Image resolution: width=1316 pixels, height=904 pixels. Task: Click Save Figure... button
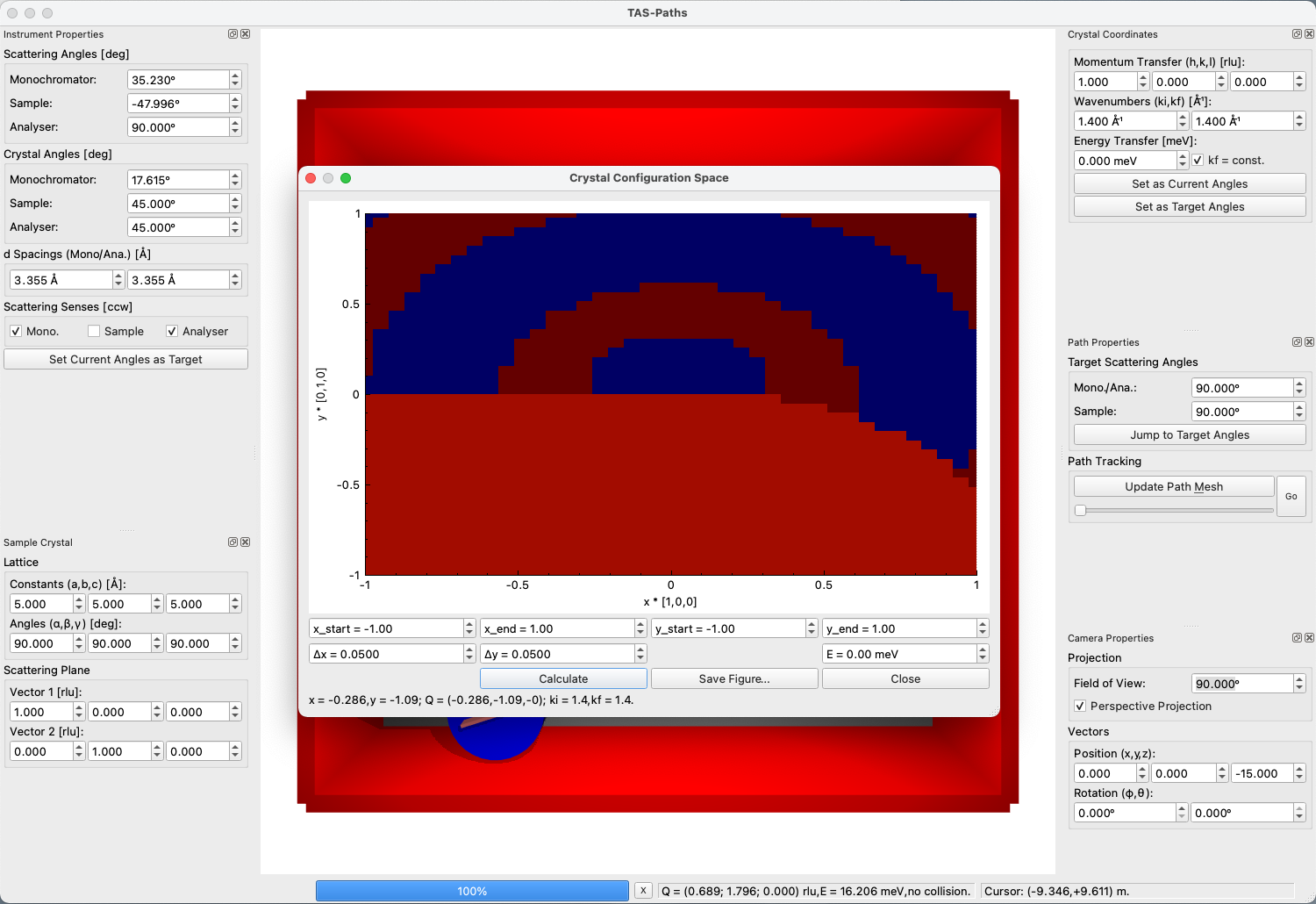pyautogui.click(x=733, y=679)
